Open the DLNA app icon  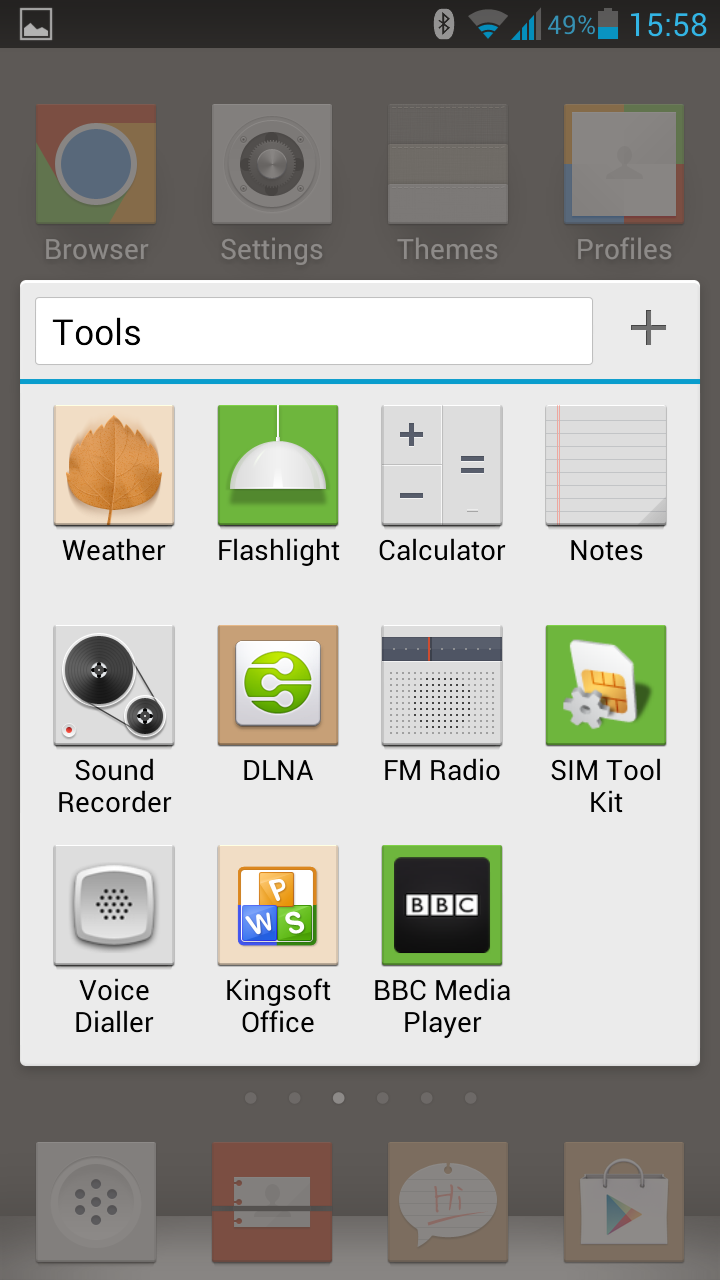(278, 685)
